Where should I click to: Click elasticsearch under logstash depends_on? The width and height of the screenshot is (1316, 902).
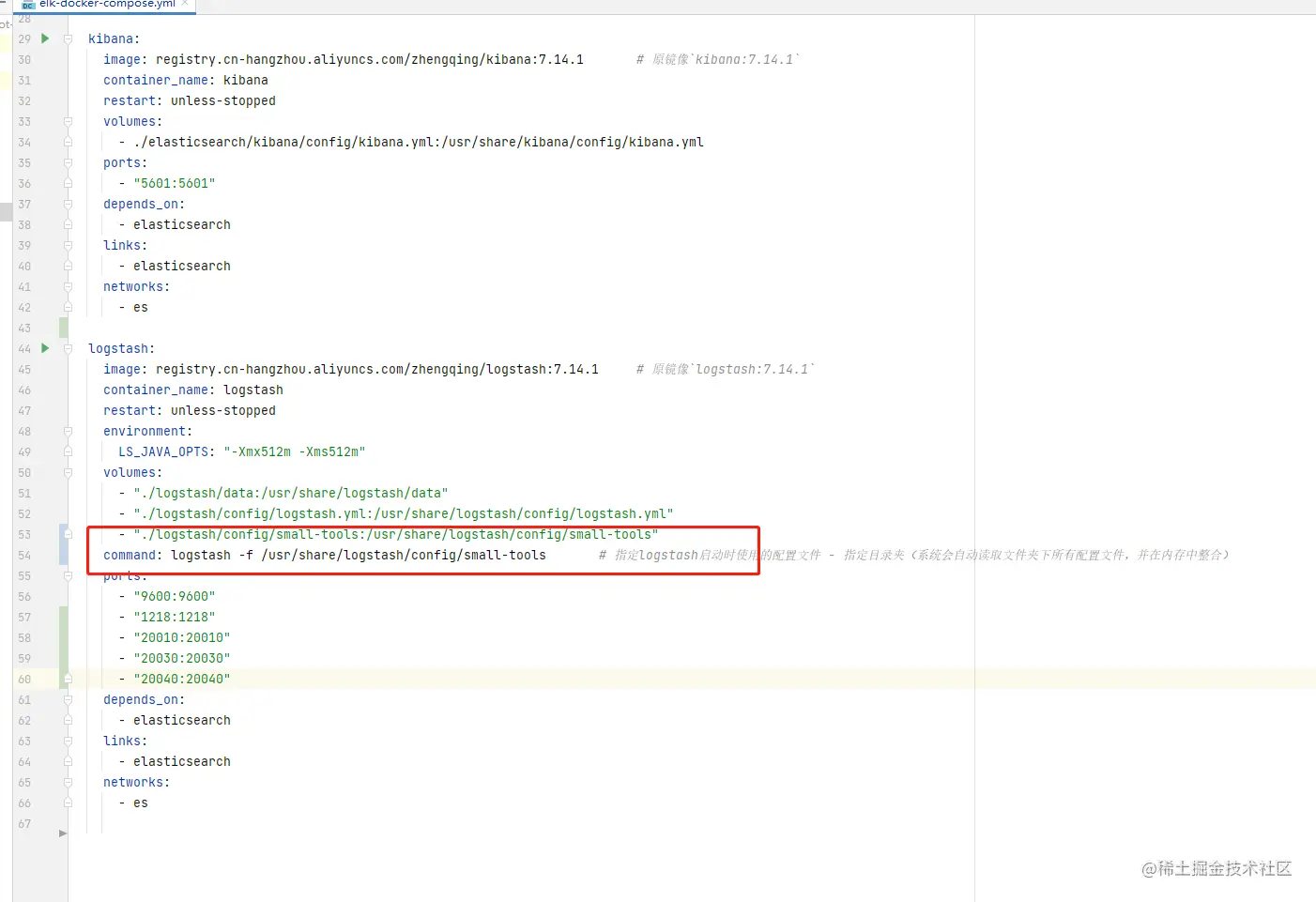[182, 720]
